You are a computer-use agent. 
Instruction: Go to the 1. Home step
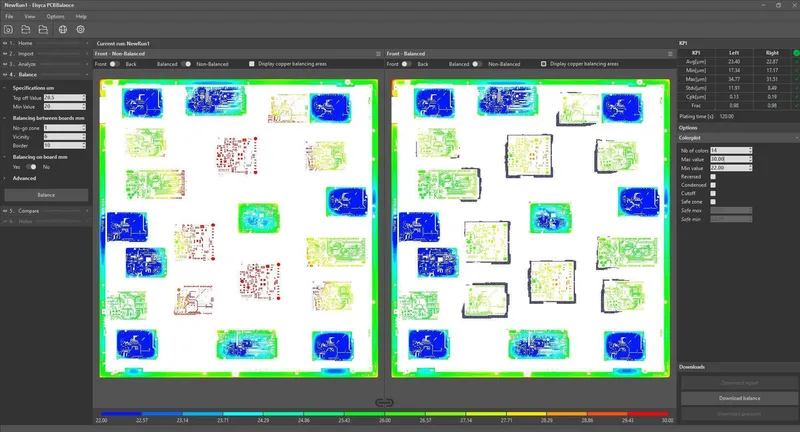(46, 43)
